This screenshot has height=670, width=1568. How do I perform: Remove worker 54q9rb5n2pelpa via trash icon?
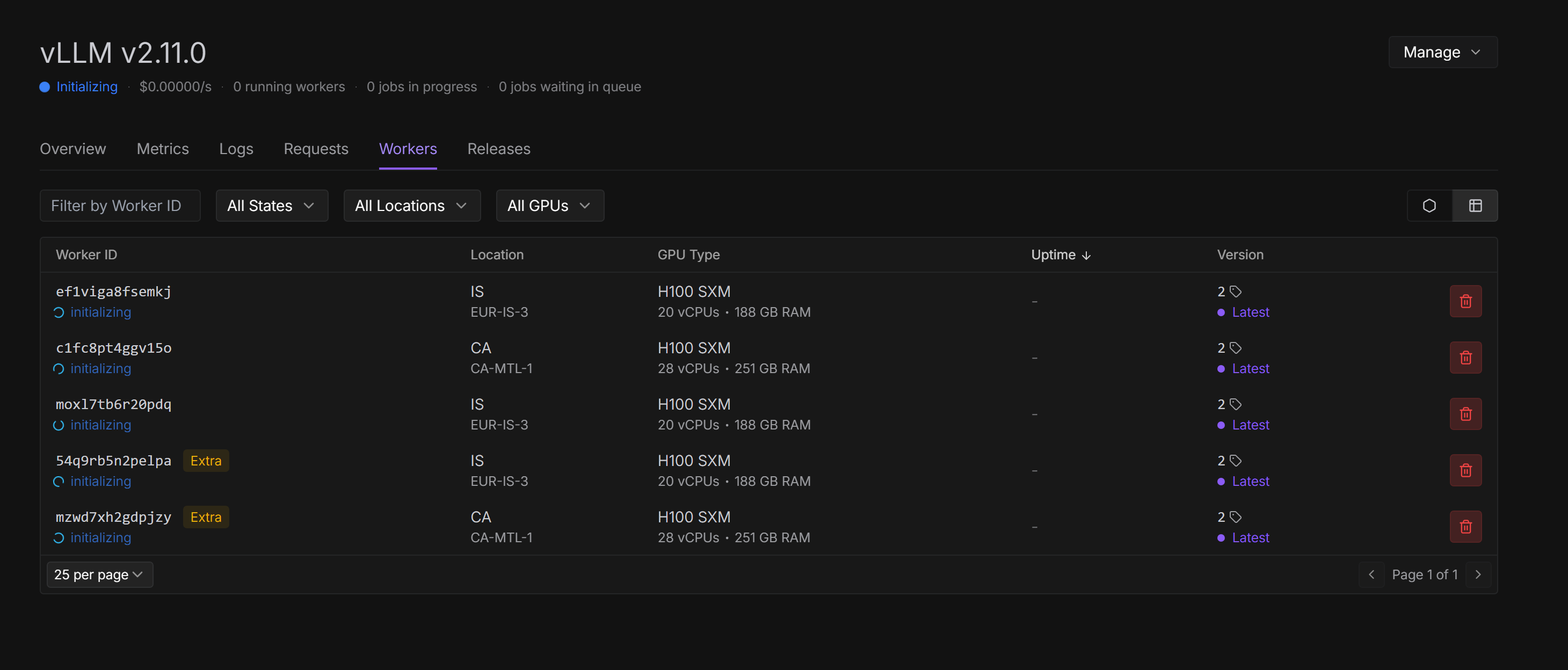point(1465,470)
